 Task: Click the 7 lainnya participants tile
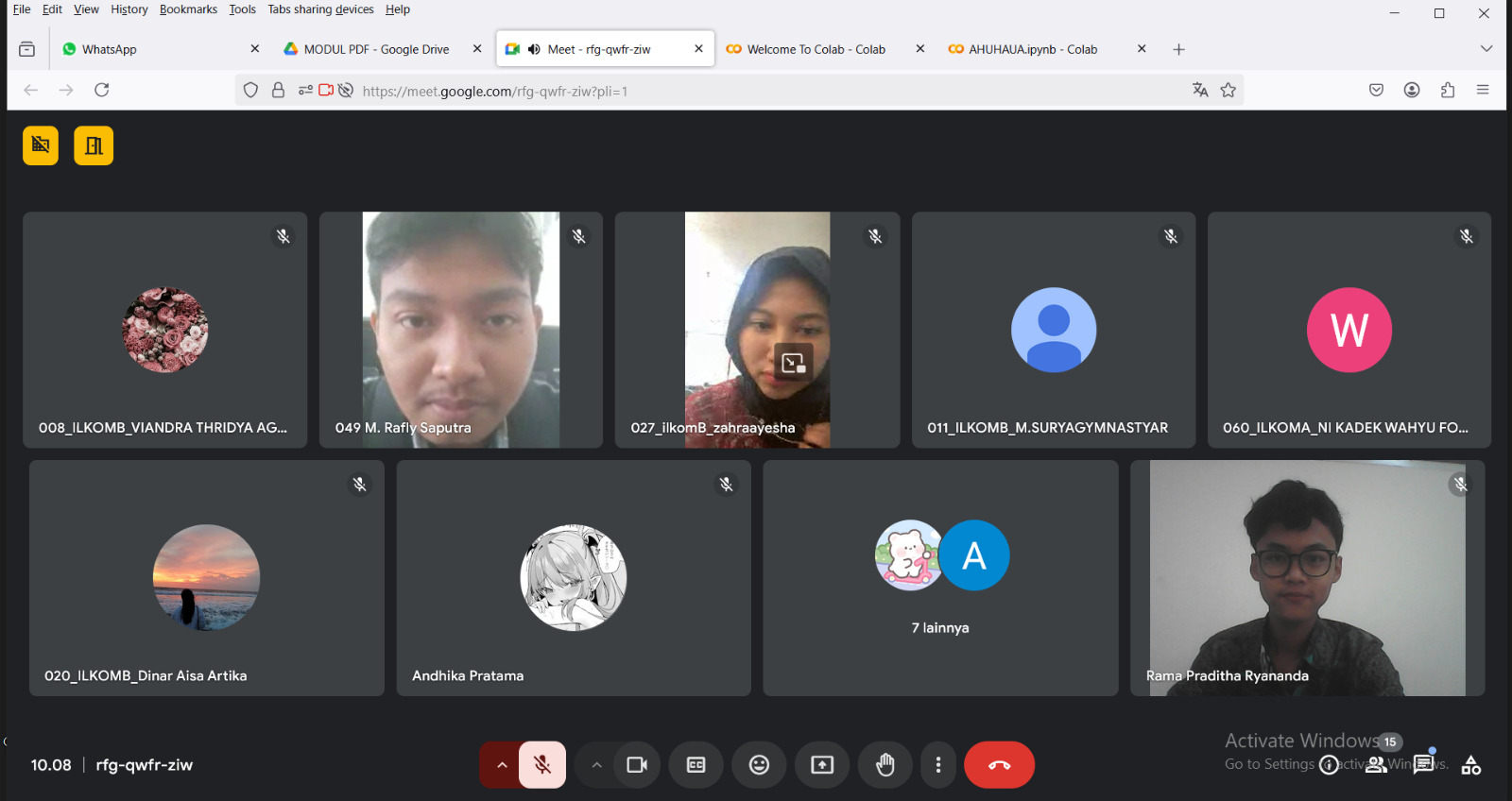point(940,578)
